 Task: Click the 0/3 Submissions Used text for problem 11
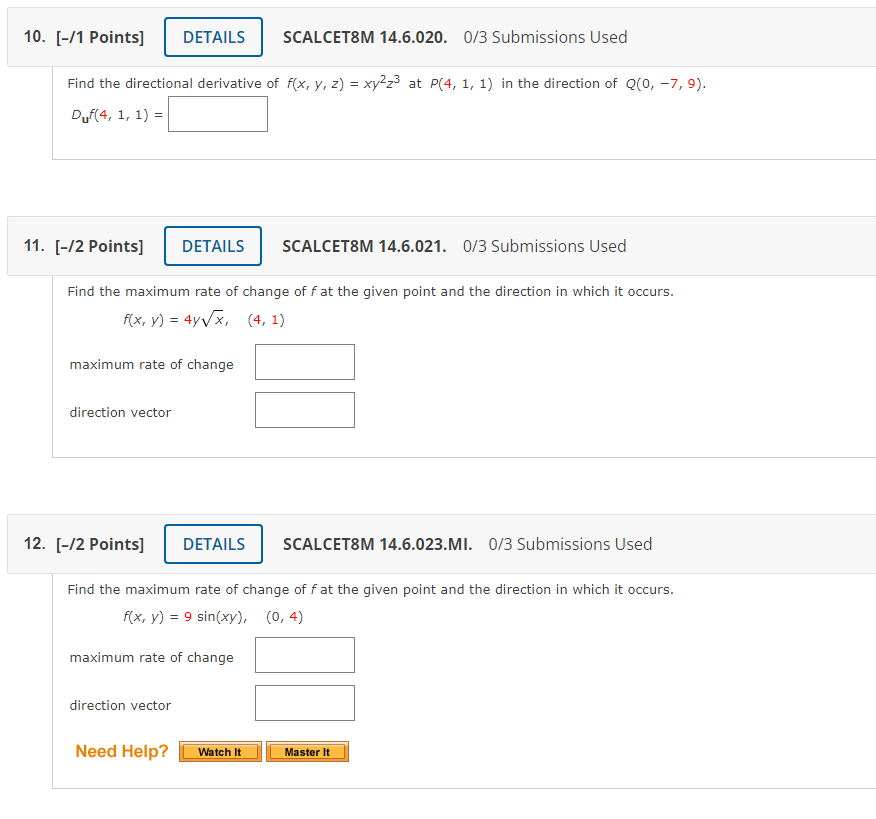coord(545,245)
